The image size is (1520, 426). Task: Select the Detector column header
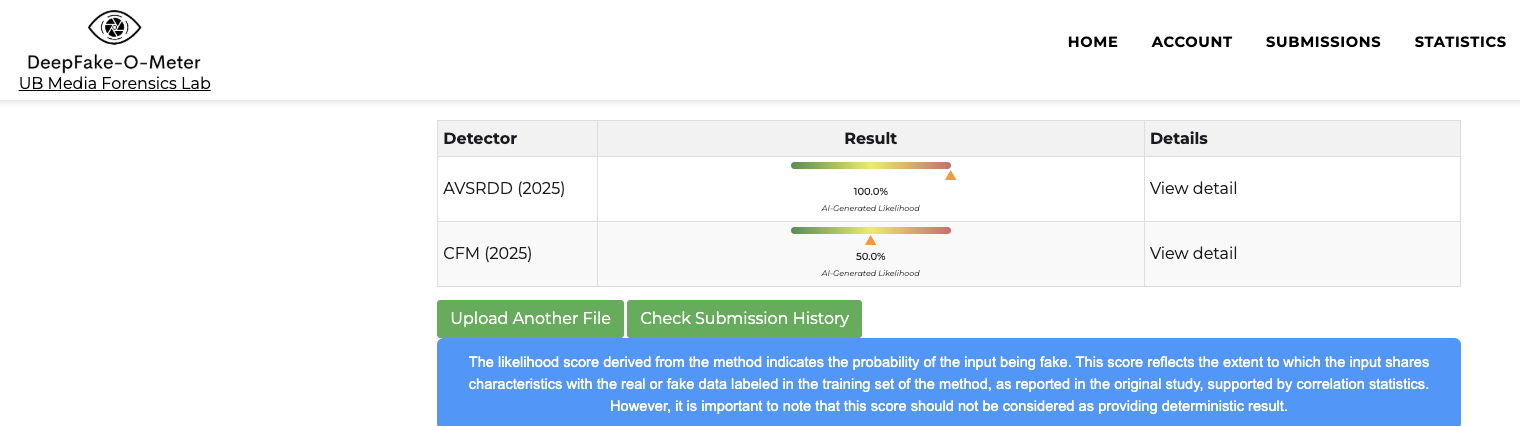pos(480,138)
